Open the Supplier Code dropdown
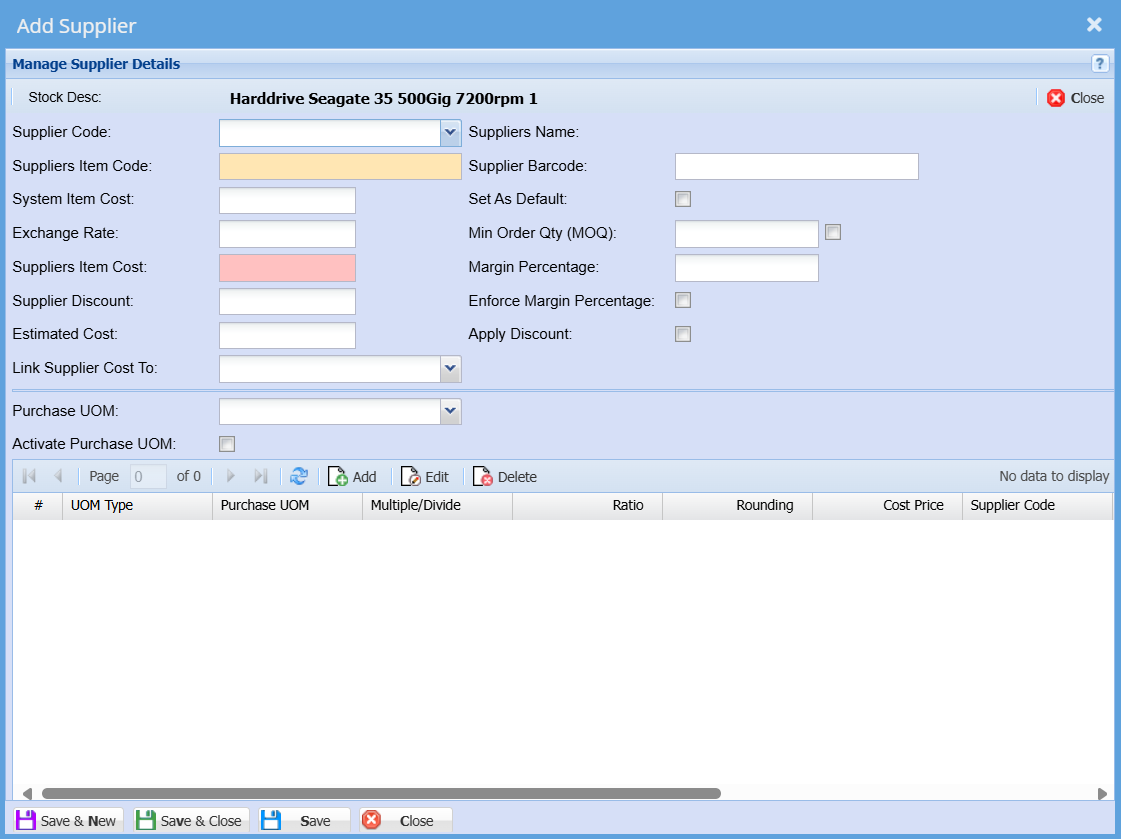Image resolution: width=1121 pixels, height=839 pixels. click(450, 132)
